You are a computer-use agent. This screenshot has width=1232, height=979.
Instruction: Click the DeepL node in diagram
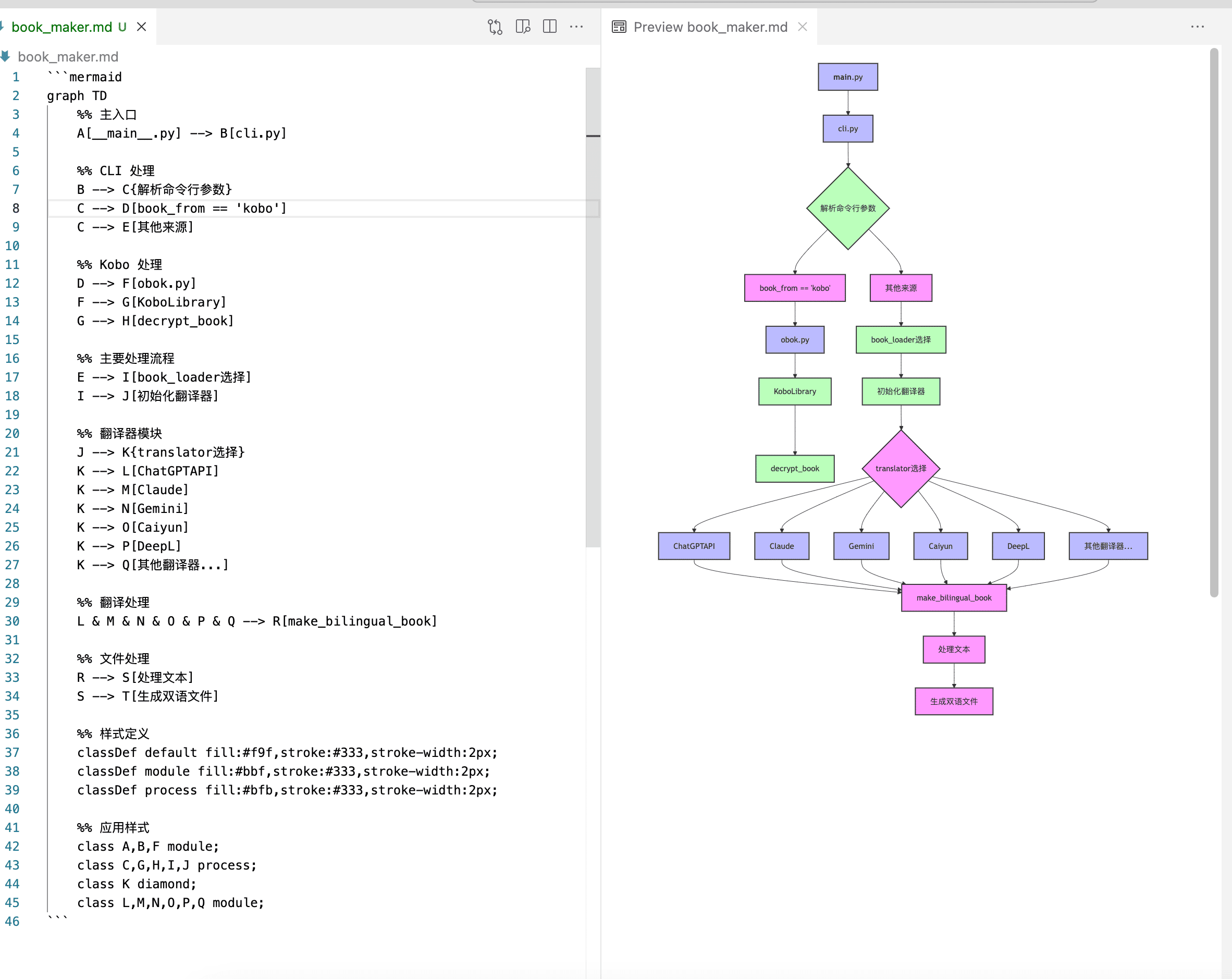point(1018,546)
